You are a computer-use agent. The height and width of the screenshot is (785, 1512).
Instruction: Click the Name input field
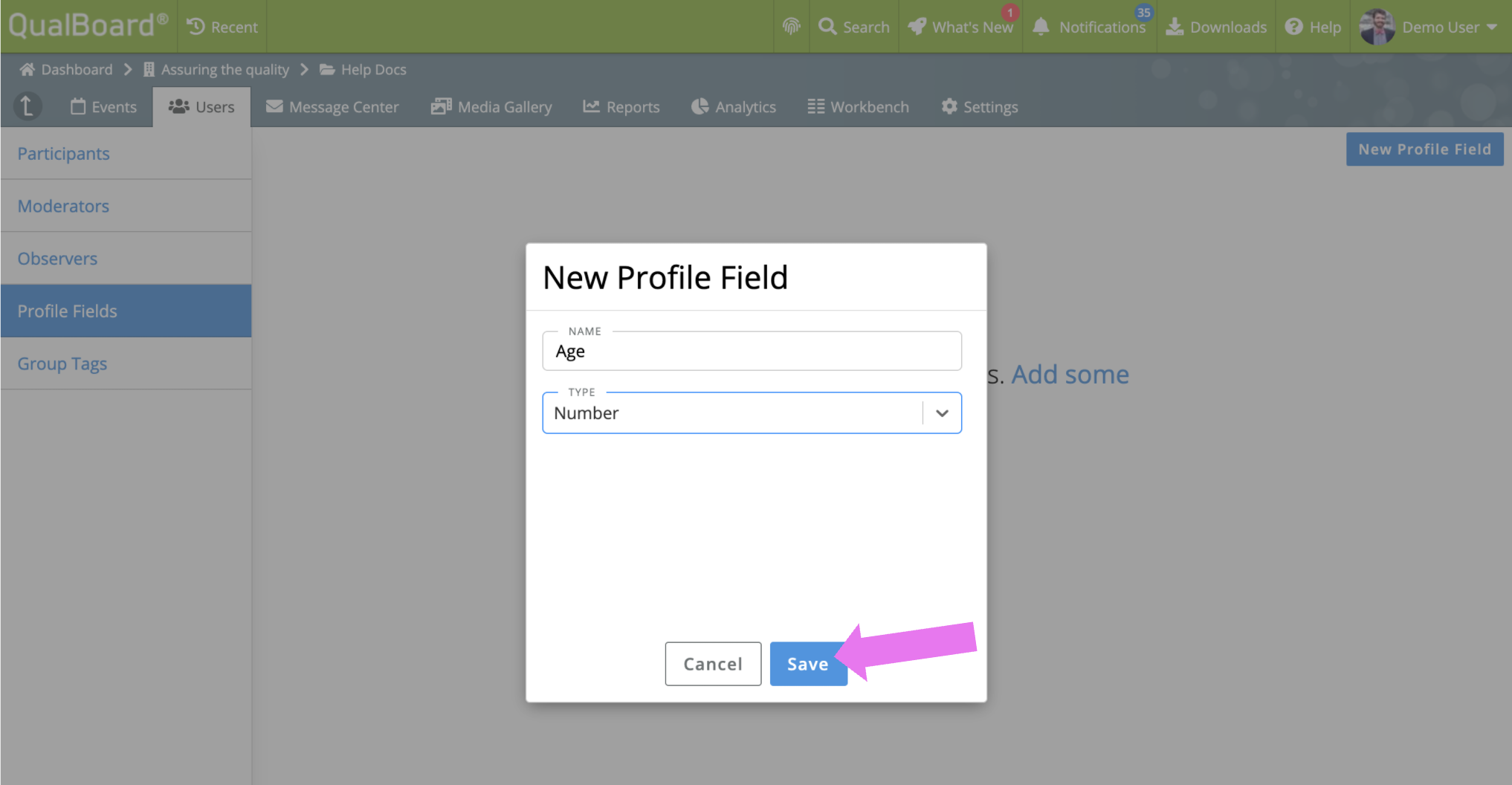tap(752, 352)
